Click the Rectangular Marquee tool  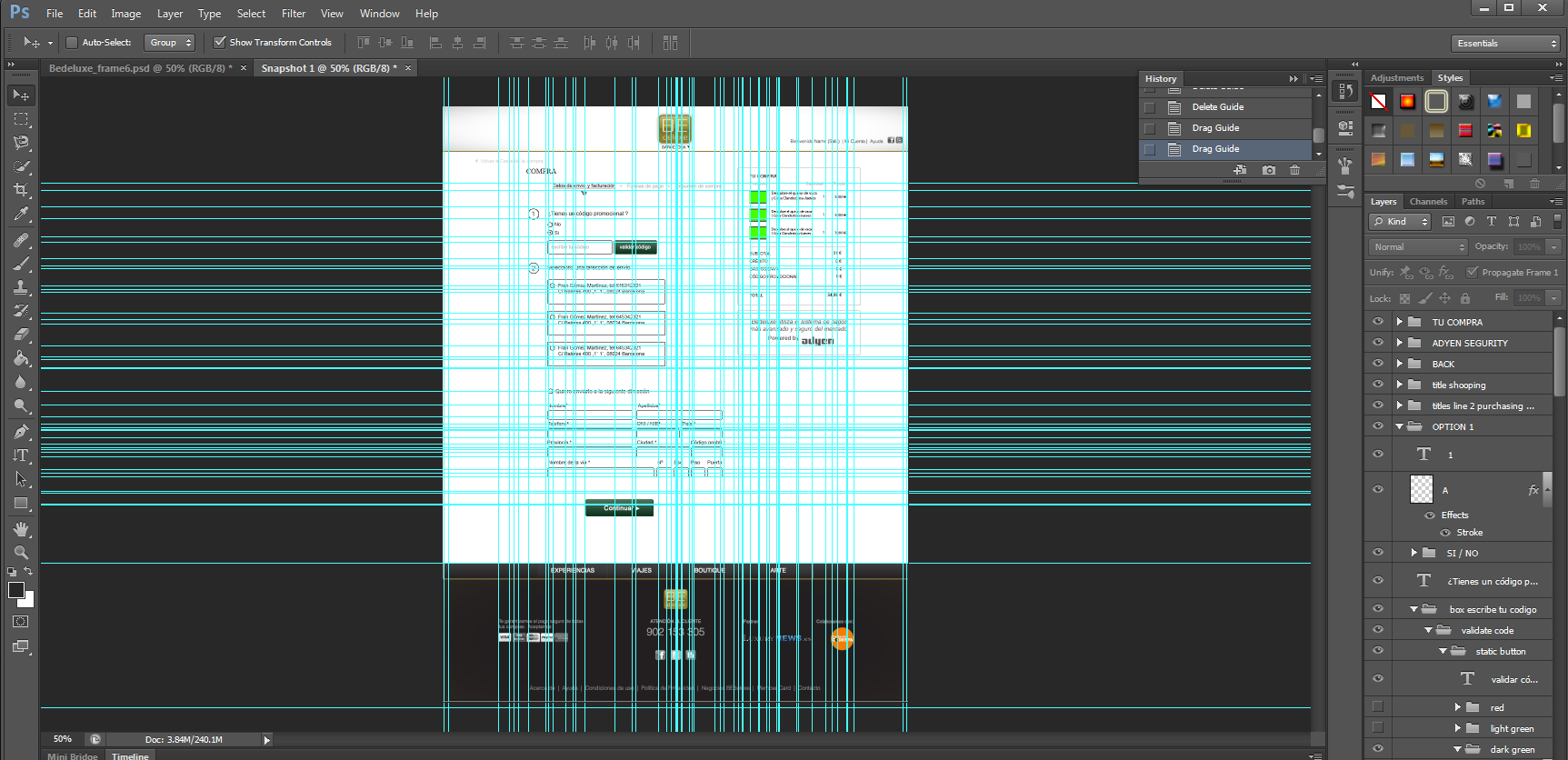tap(21, 119)
